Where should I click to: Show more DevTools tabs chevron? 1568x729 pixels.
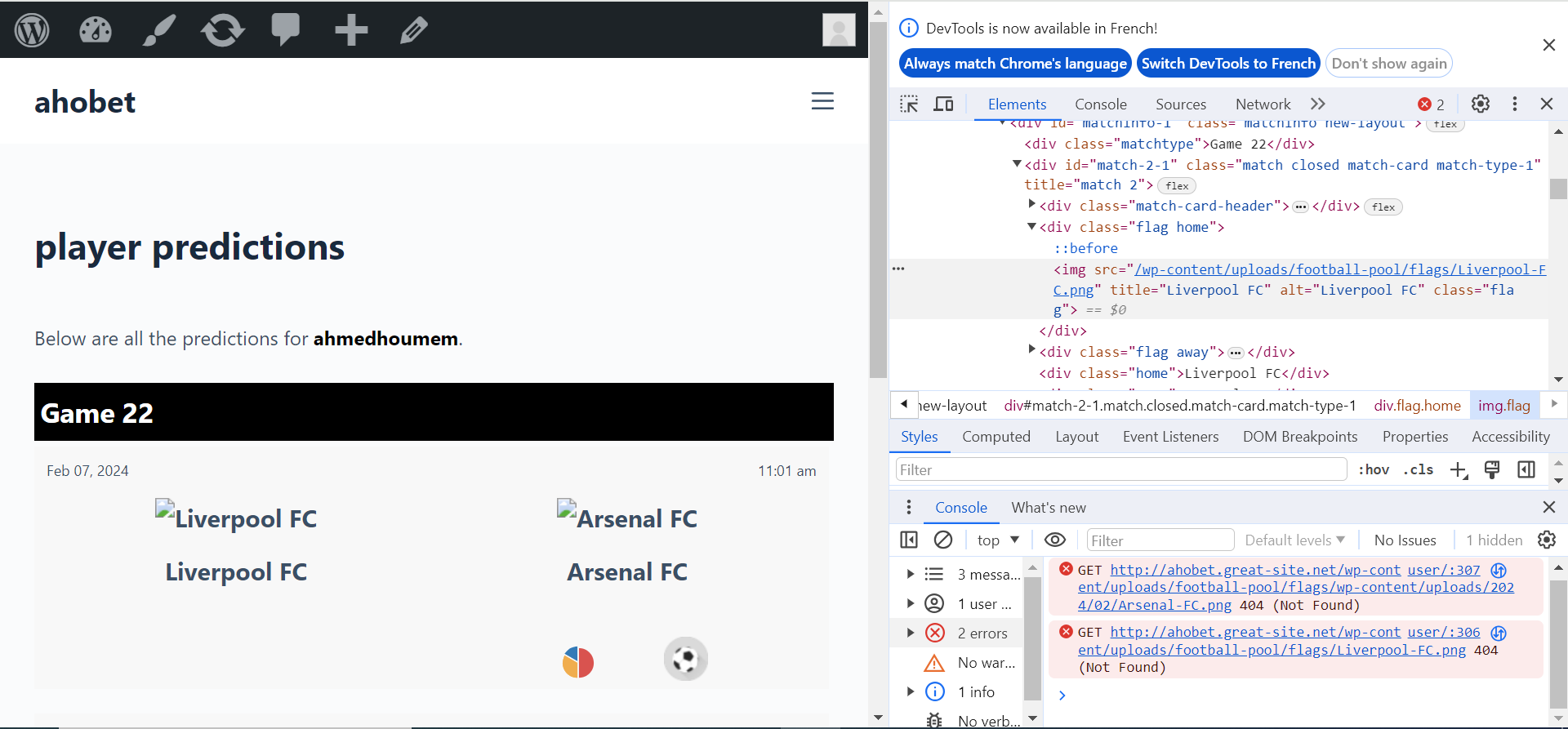1317,104
